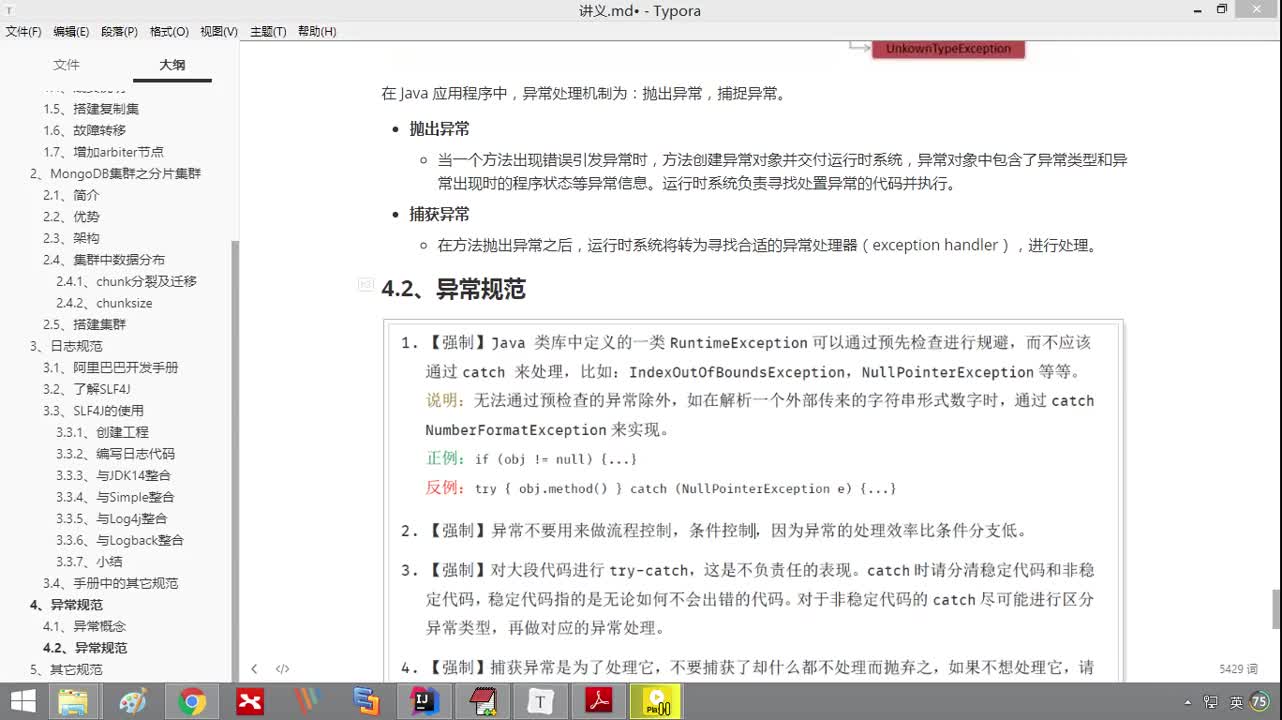Go to outline item 3.3.4、与Simple整合
This screenshot has height=720, width=1282.
pos(115,497)
